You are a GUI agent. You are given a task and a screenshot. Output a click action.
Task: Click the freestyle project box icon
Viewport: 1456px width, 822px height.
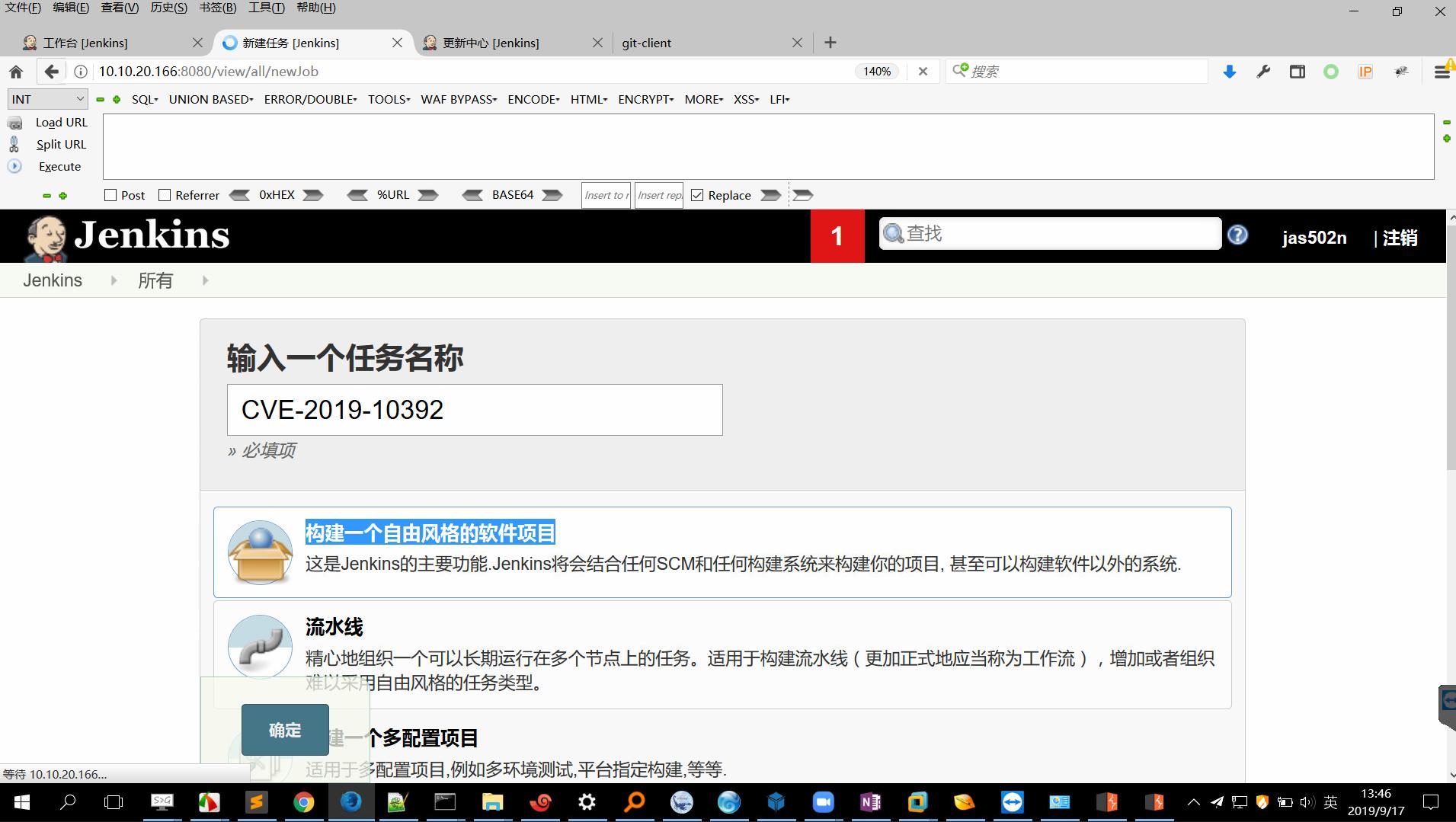(x=260, y=552)
